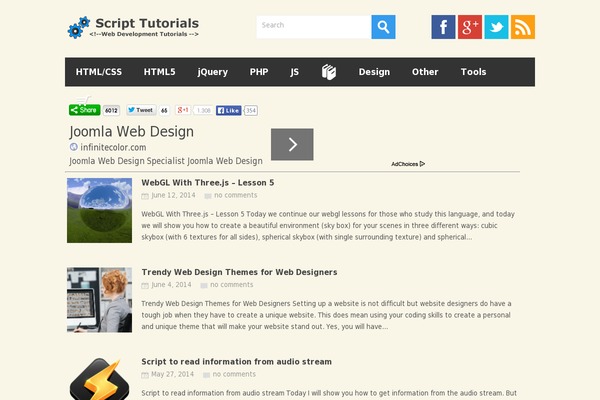This screenshot has width=600, height=400.
Task: Click the green Share button
Action: pos(85,110)
